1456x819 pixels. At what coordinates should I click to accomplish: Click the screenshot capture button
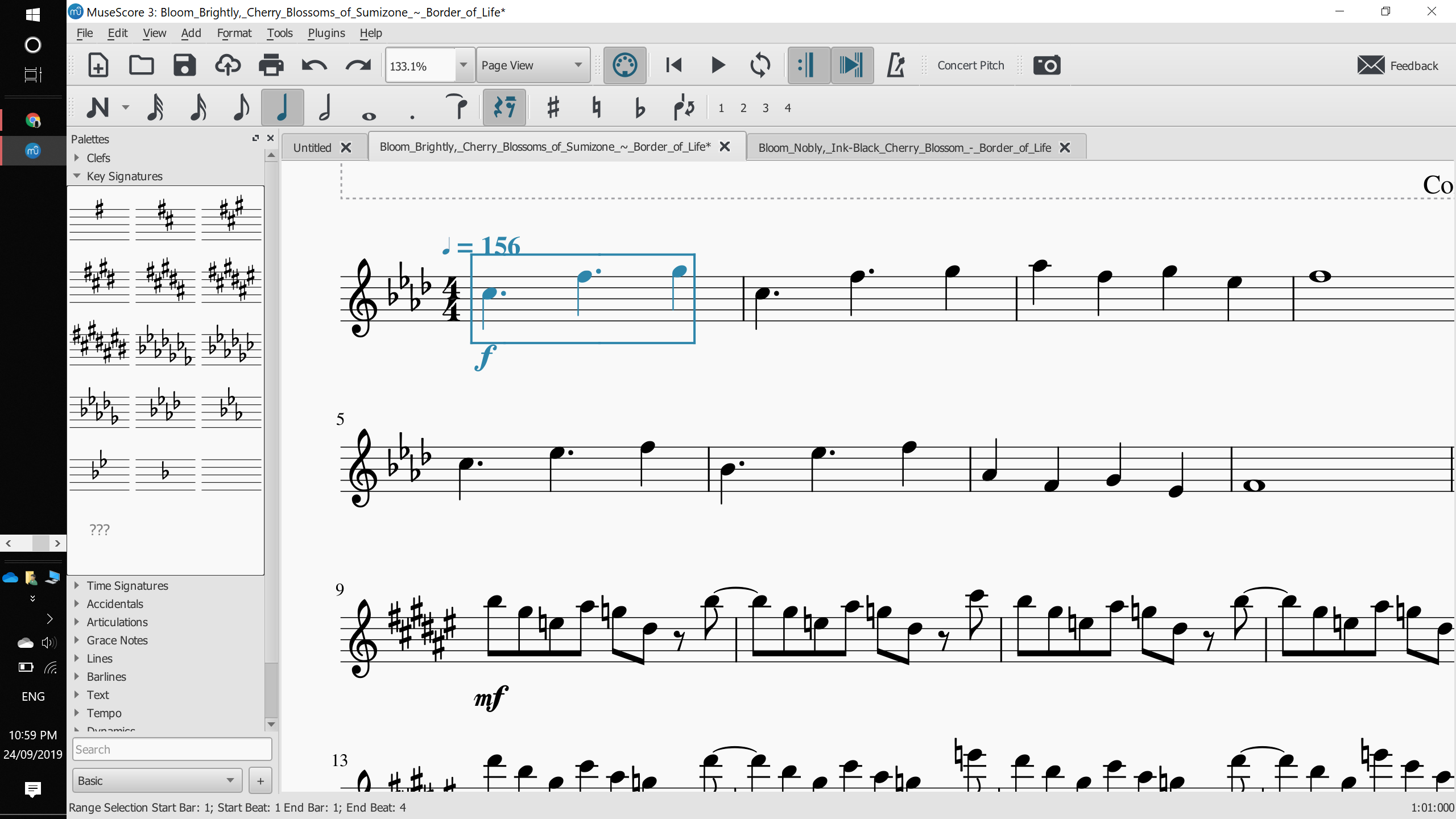coord(1047,65)
